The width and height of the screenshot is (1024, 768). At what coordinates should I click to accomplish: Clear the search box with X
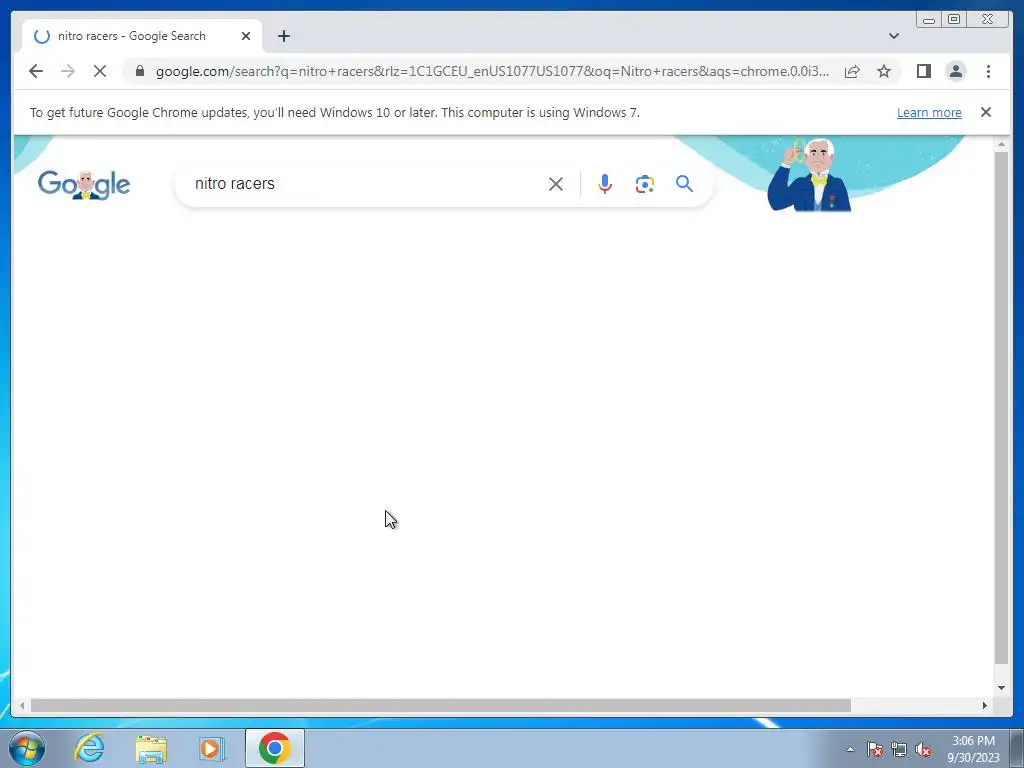pyautogui.click(x=556, y=184)
